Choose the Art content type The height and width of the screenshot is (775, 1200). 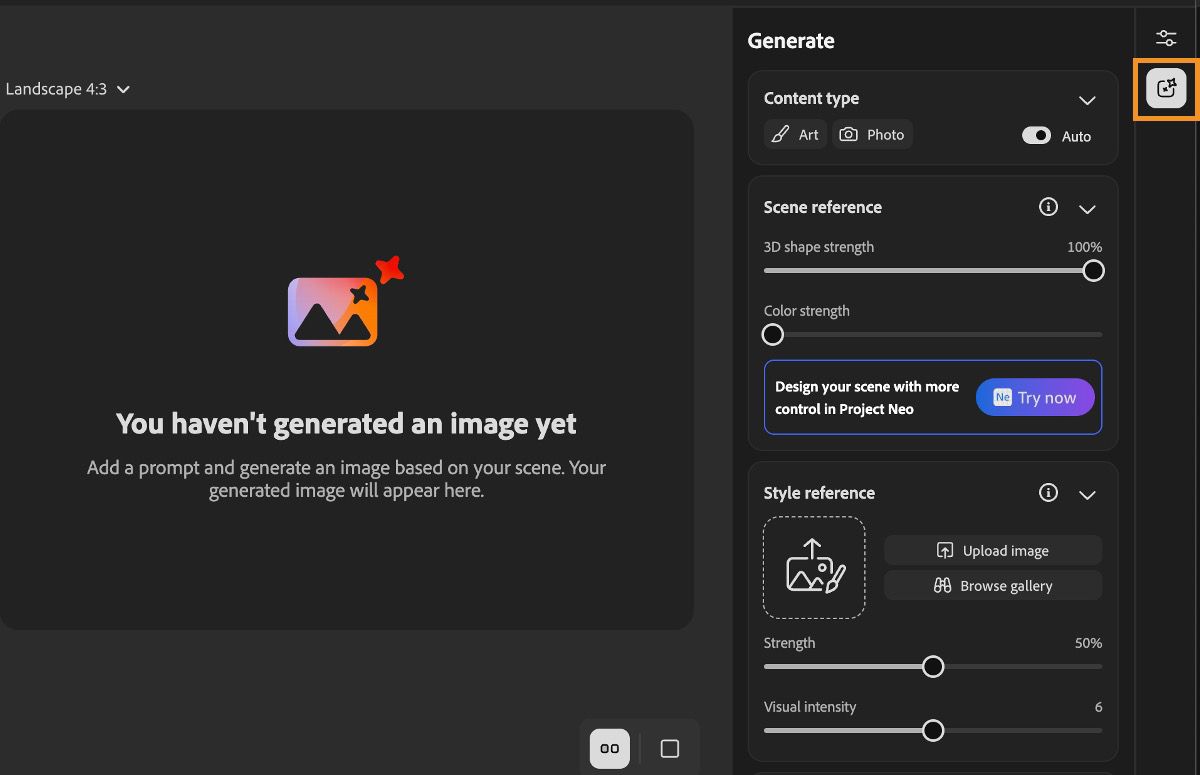coord(795,134)
